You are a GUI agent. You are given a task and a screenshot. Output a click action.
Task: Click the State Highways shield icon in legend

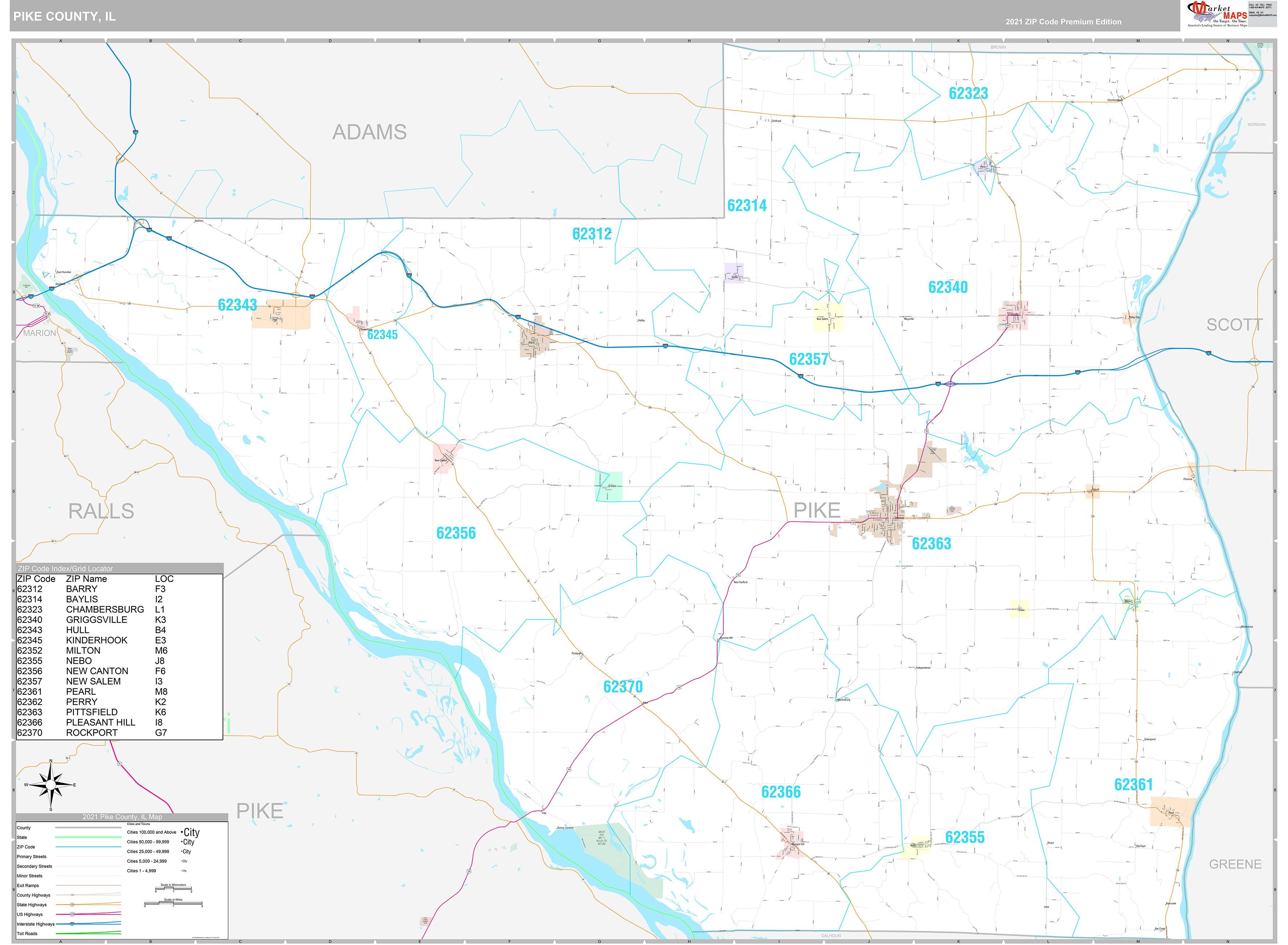coord(72,904)
